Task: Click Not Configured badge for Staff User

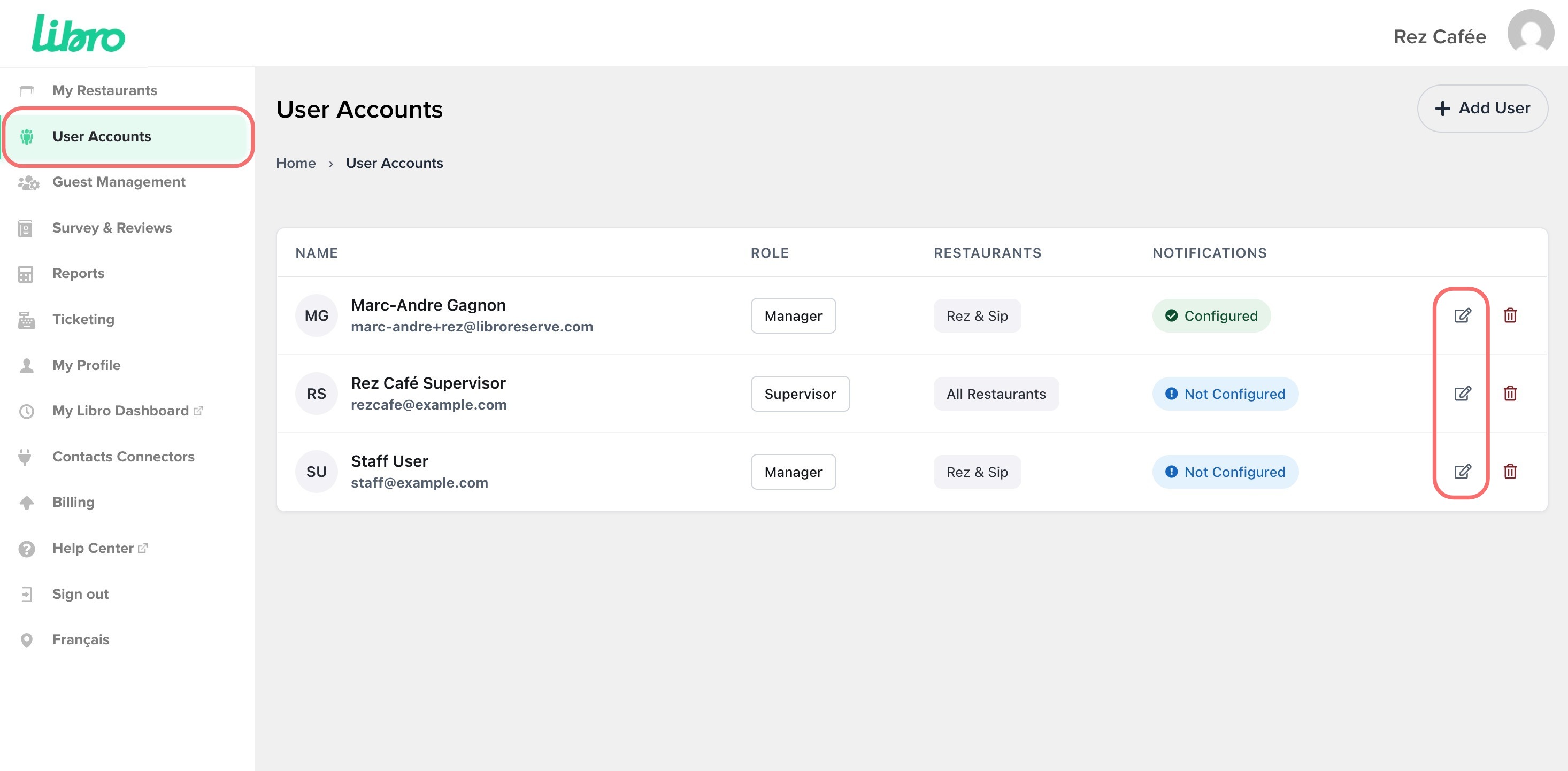Action: 1225,472
